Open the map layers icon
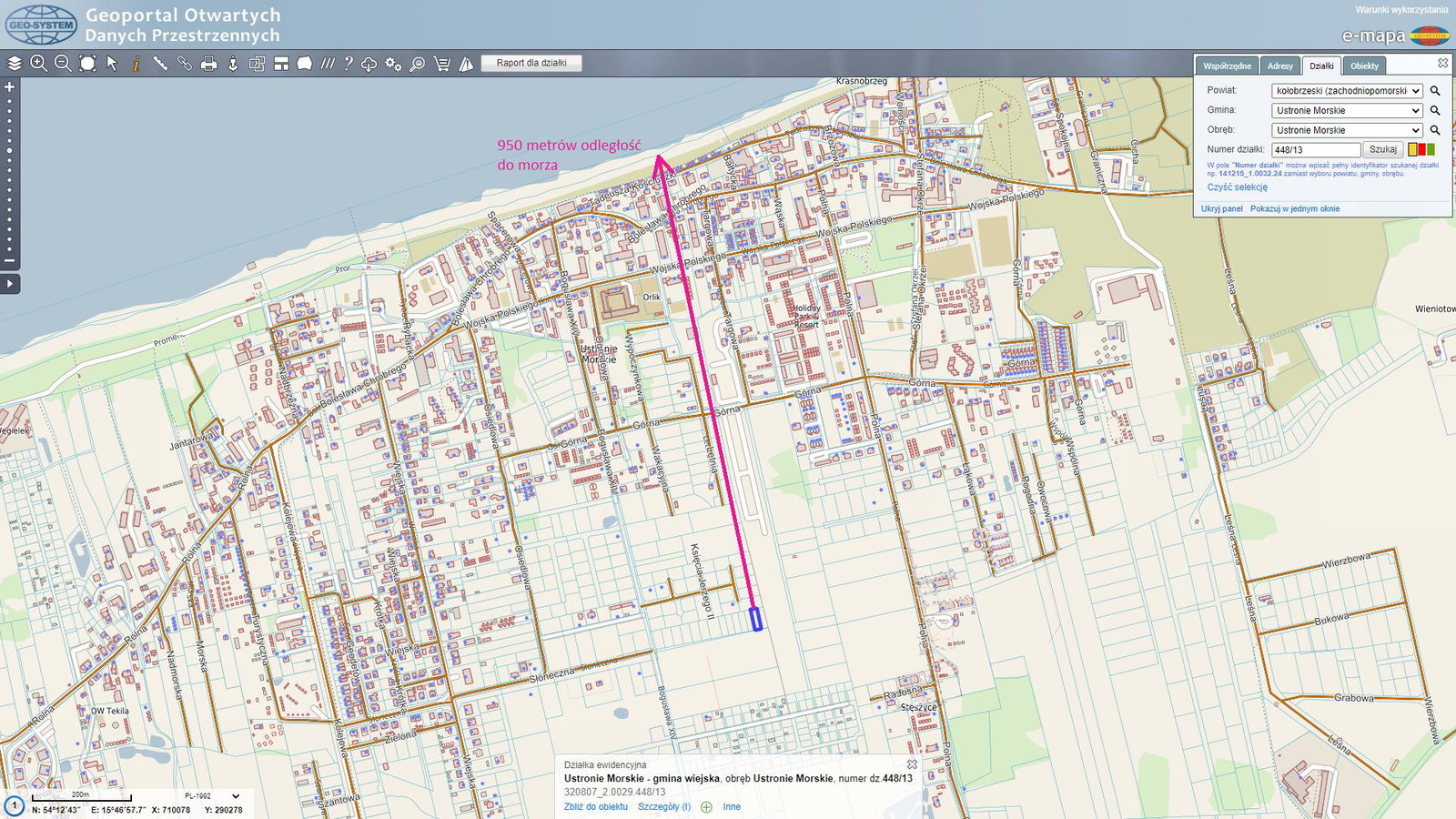This screenshot has height=819, width=1456. (x=15, y=64)
